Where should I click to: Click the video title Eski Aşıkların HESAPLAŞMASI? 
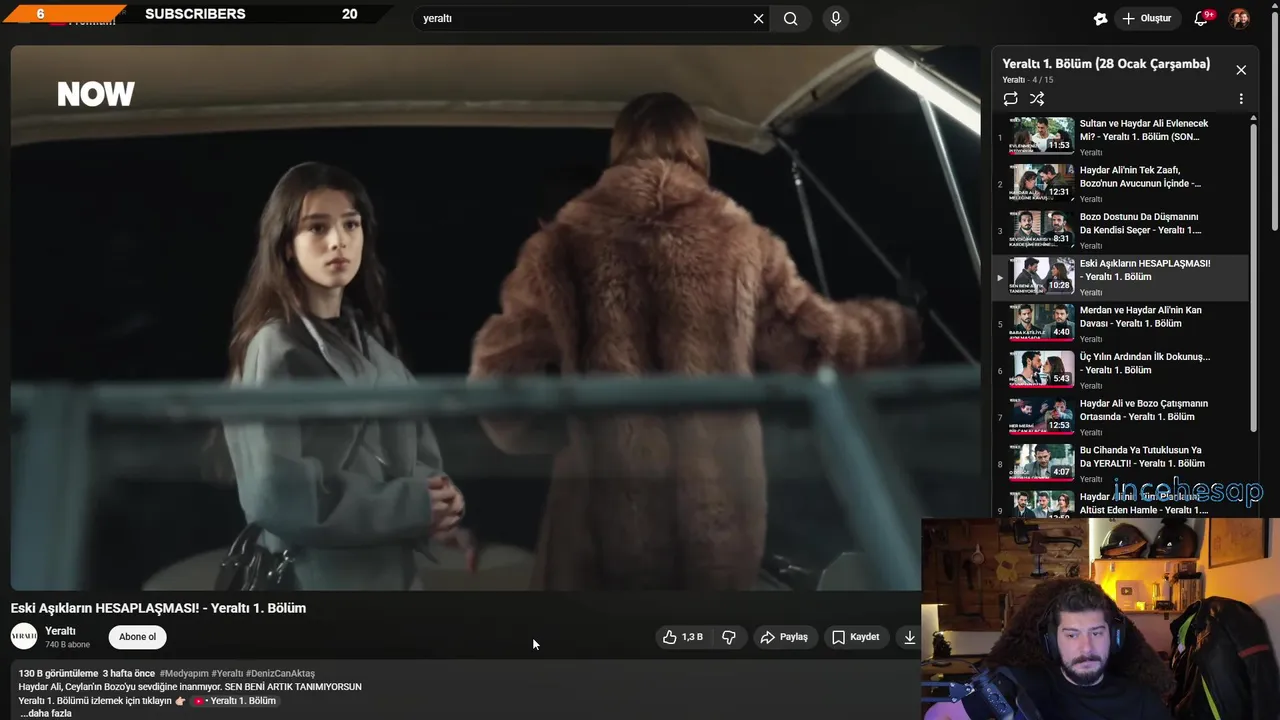[158, 608]
